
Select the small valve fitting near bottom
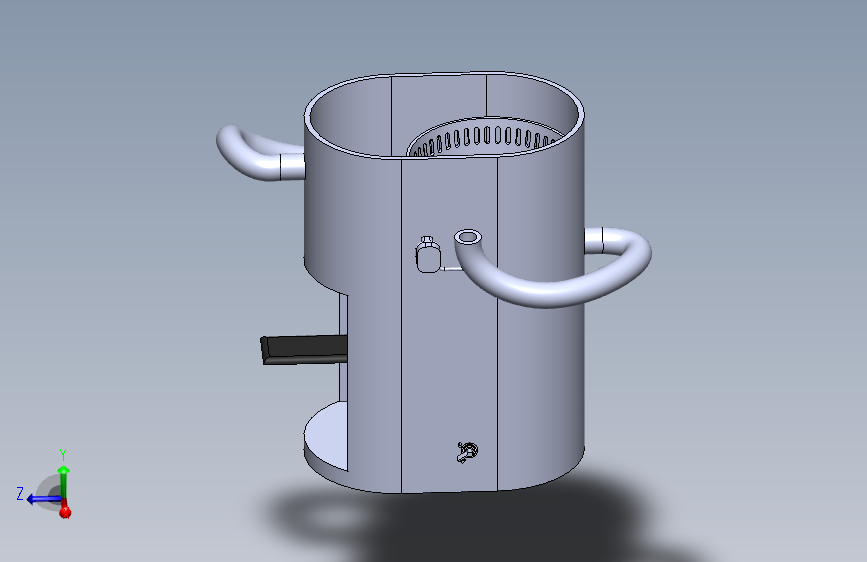pyautogui.click(x=467, y=452)
